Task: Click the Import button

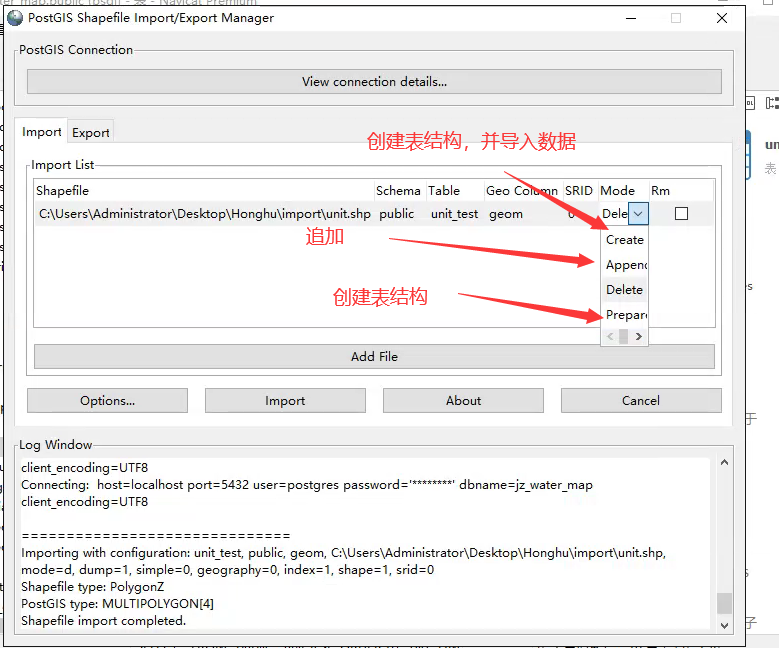Action: (x=285, y=401)
